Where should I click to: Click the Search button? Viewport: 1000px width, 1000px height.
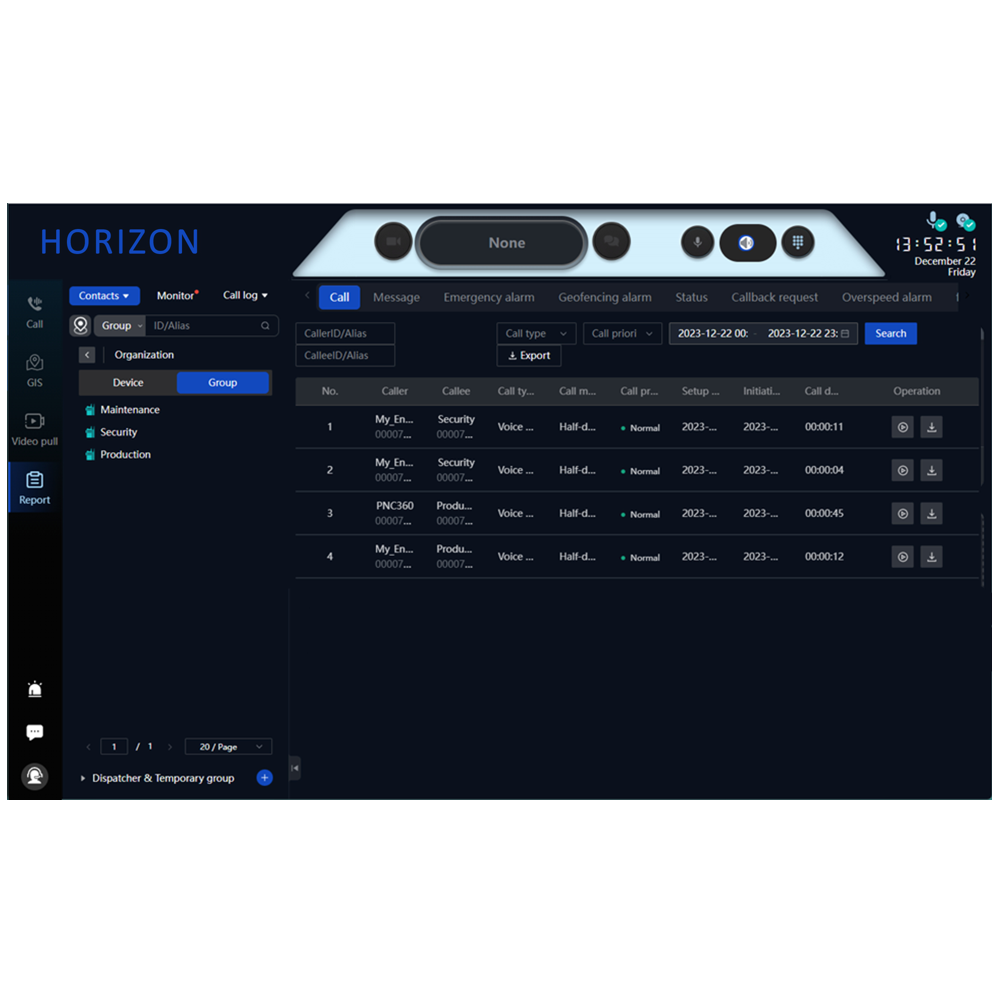[x=890, y=334]
